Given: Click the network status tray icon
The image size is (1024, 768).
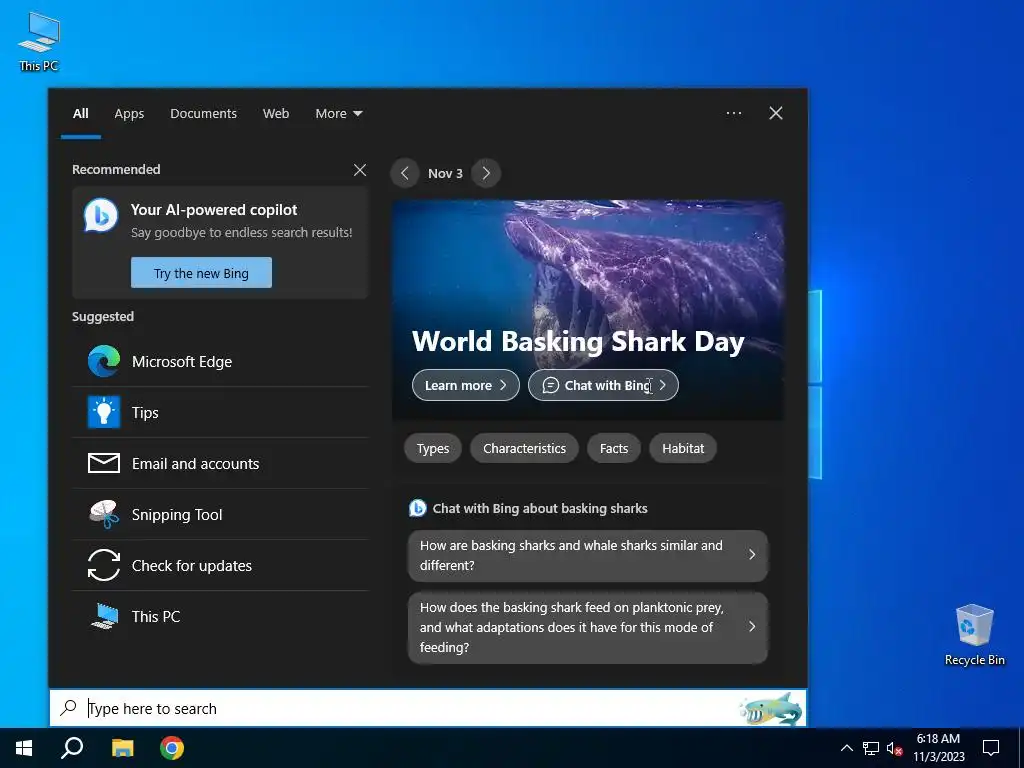Looking at the screenshot, I should coord(871,748).
